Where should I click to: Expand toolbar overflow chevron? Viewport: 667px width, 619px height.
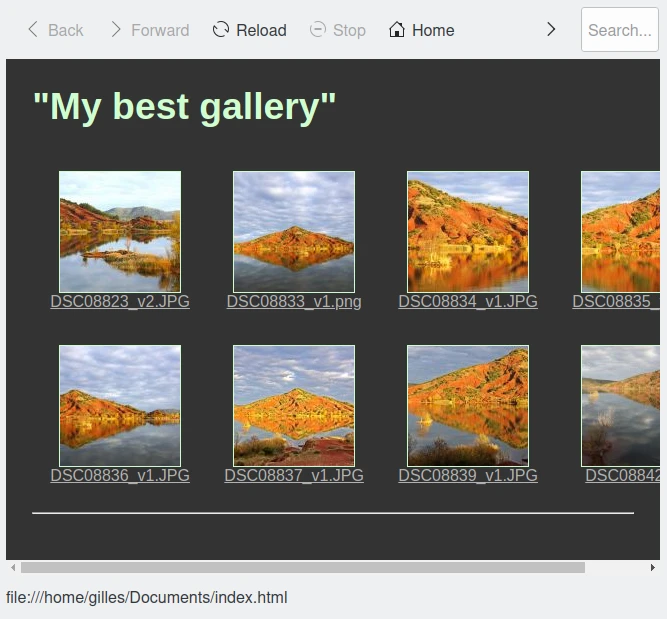click(x=551, y=30)
